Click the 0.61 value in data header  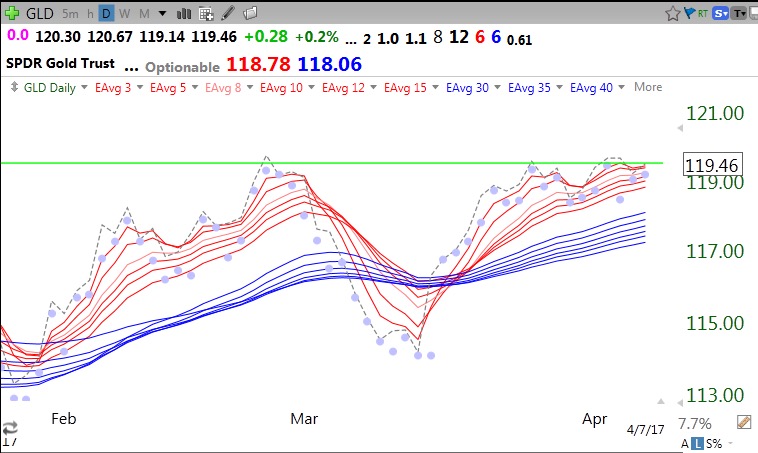[519, 40]
